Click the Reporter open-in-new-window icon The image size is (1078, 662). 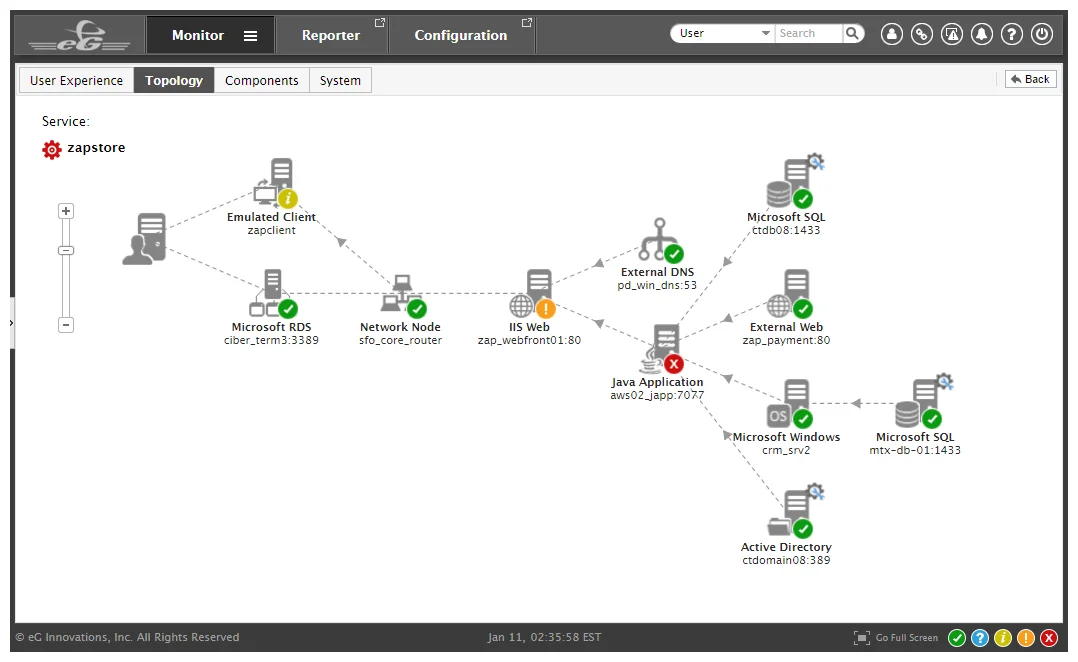(x=380, y=23)
